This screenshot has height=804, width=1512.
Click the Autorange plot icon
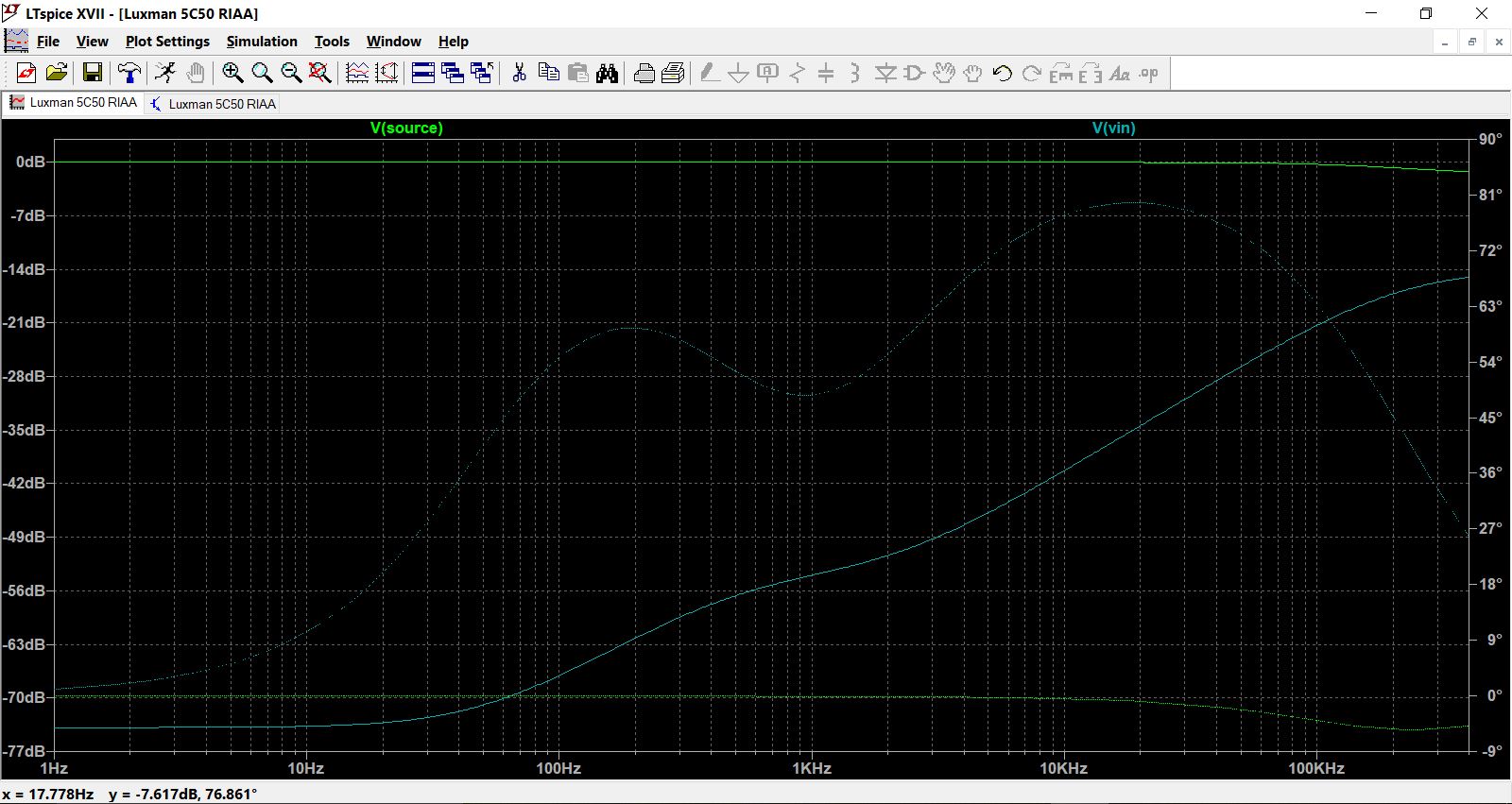point(387,73)
